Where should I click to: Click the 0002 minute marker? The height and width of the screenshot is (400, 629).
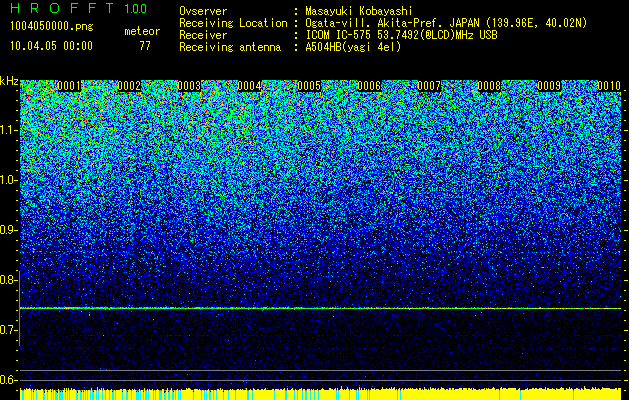(x=129, y=86)
